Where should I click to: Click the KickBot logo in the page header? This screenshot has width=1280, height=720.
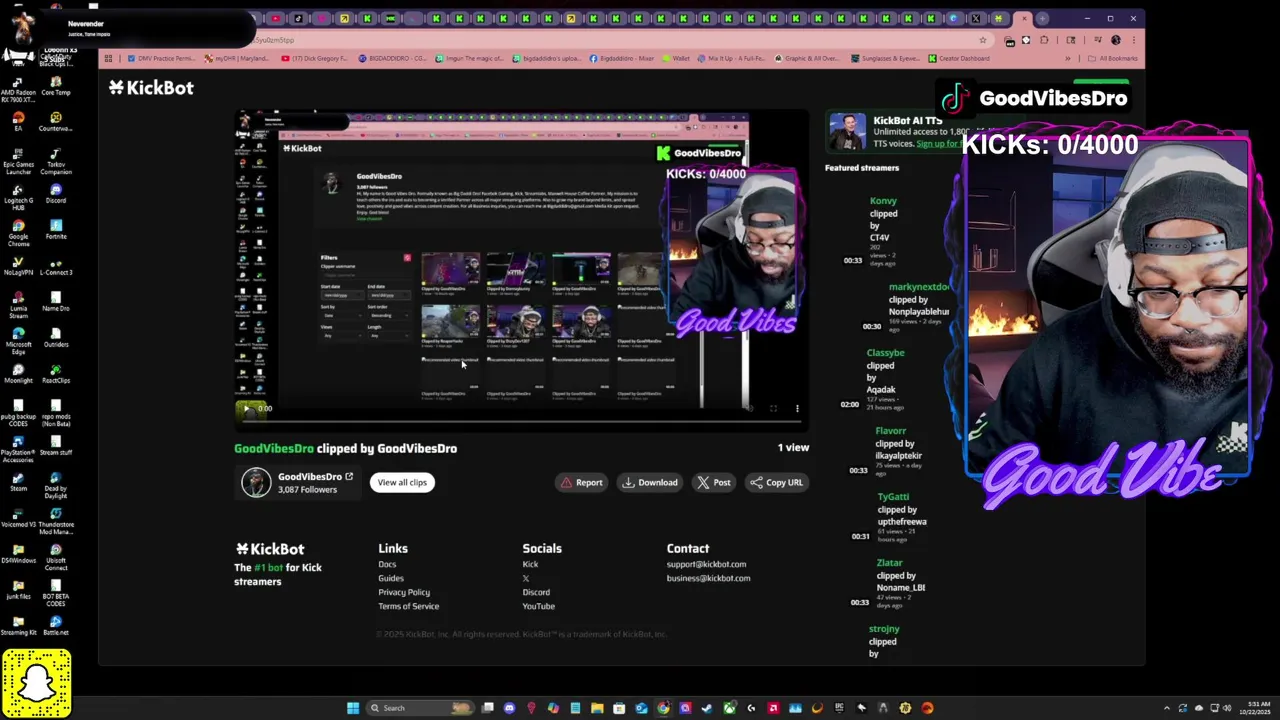pos(151,88)
